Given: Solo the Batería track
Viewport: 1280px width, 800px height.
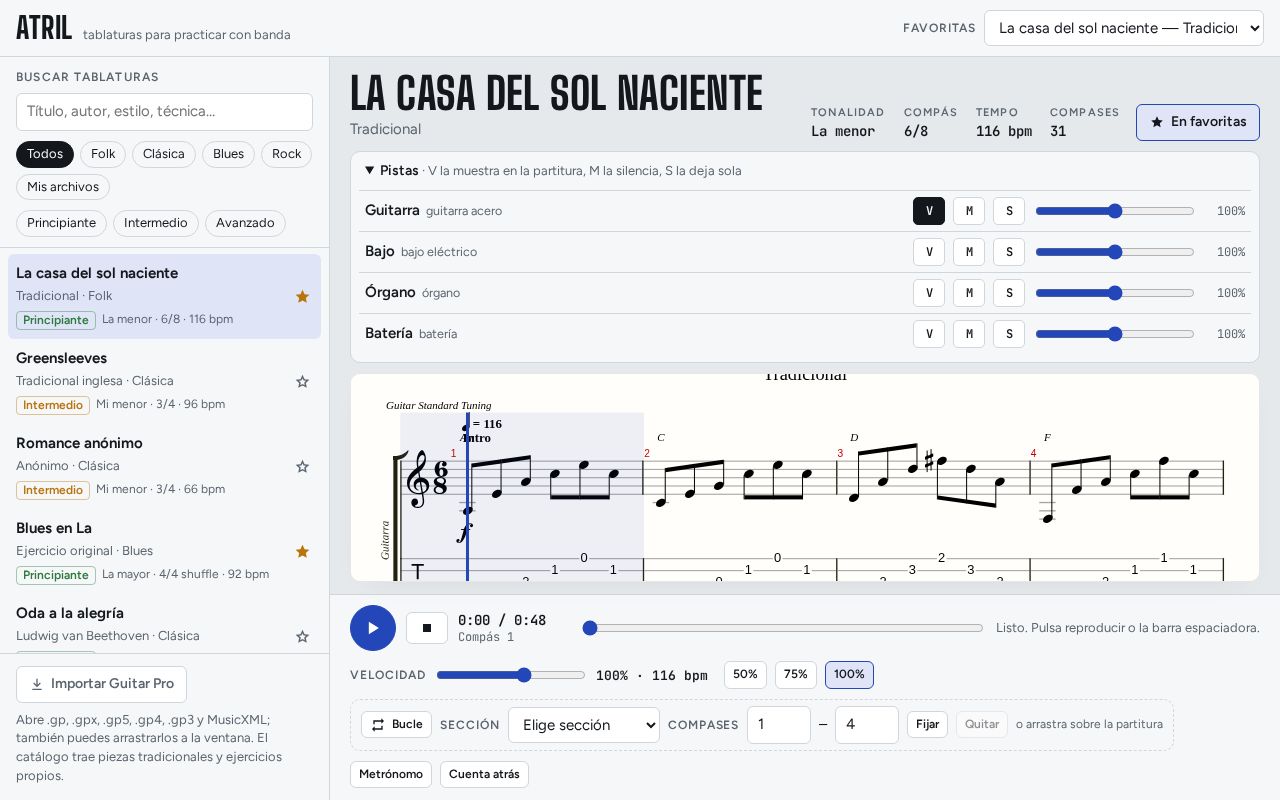Looking at the screenshot, I should click(x=1009, y=334).
